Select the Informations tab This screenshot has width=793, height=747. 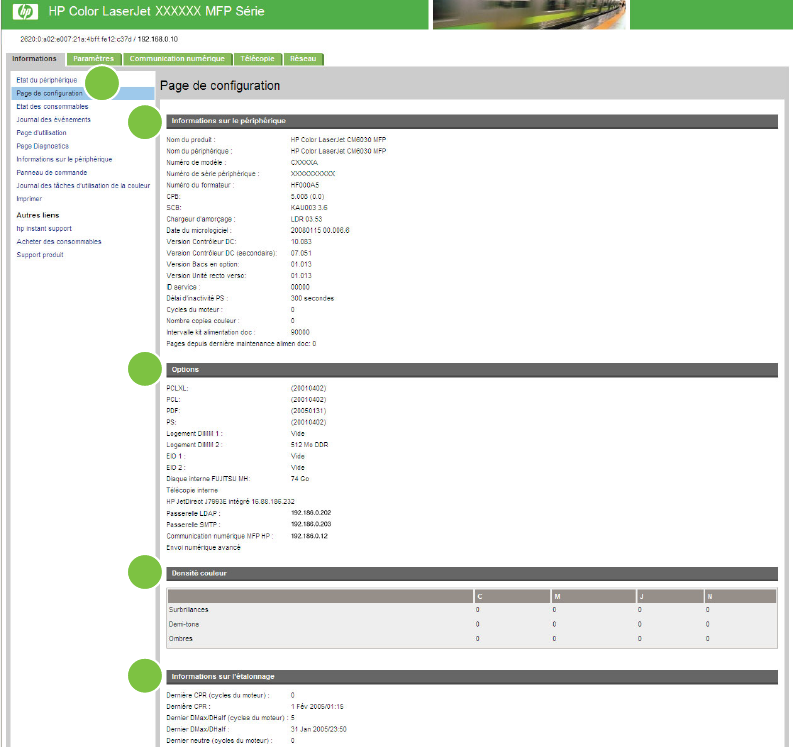click(x=34, y=59)
